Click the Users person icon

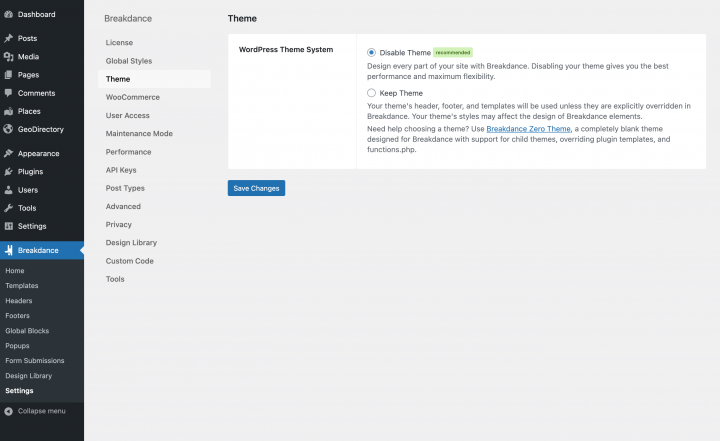click(x=9, y=190)
